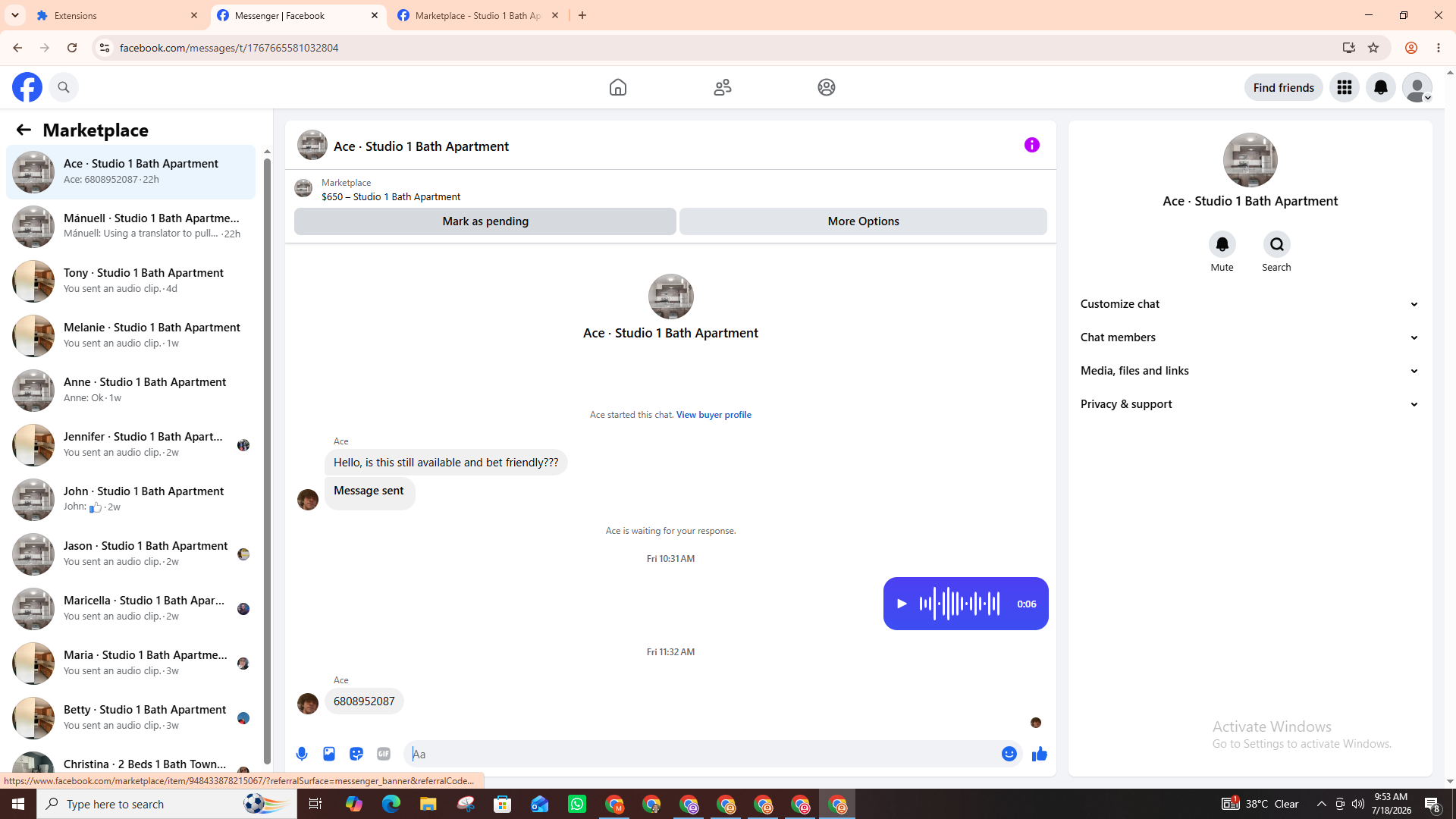Screen dimensions: 1456x819
Task: Open Mánuell's Studio 1 Bath Apartment chat
Action: [x=131, y=226]
